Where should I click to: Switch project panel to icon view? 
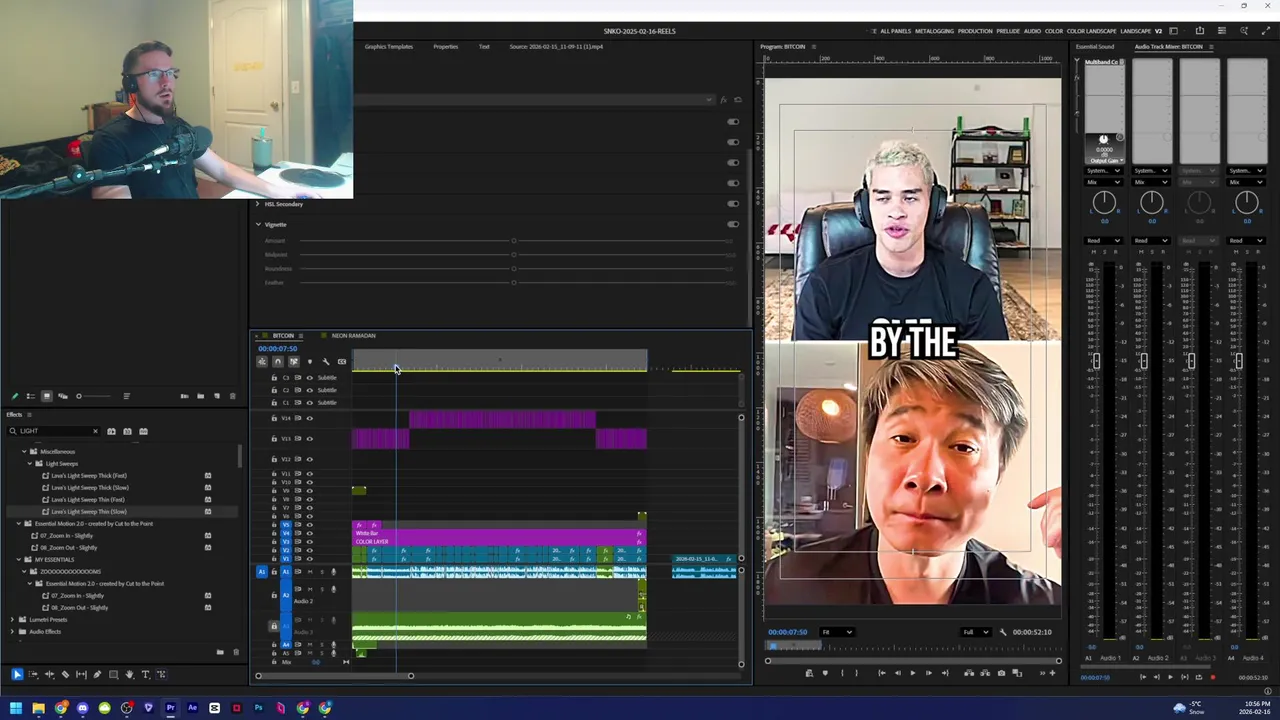pyautogui.click(x=46, y=396)
